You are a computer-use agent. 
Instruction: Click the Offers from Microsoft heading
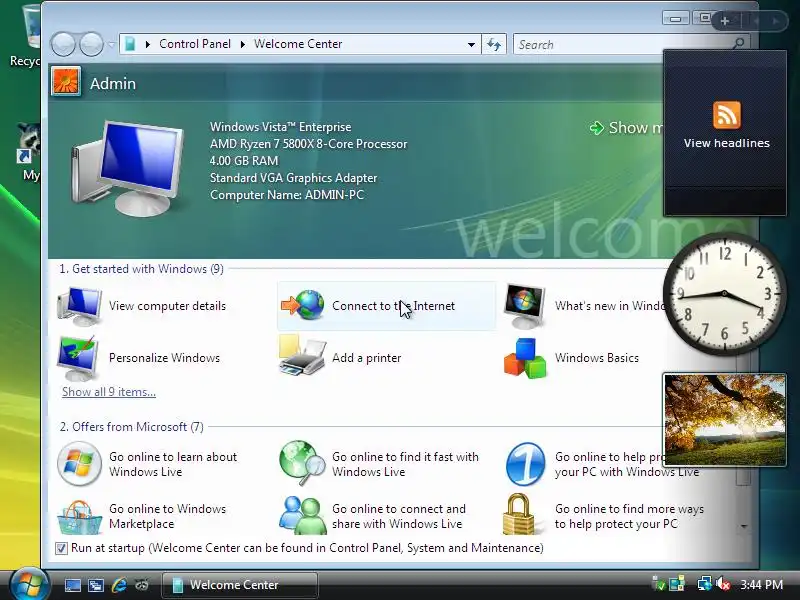(x=132, y=427)
